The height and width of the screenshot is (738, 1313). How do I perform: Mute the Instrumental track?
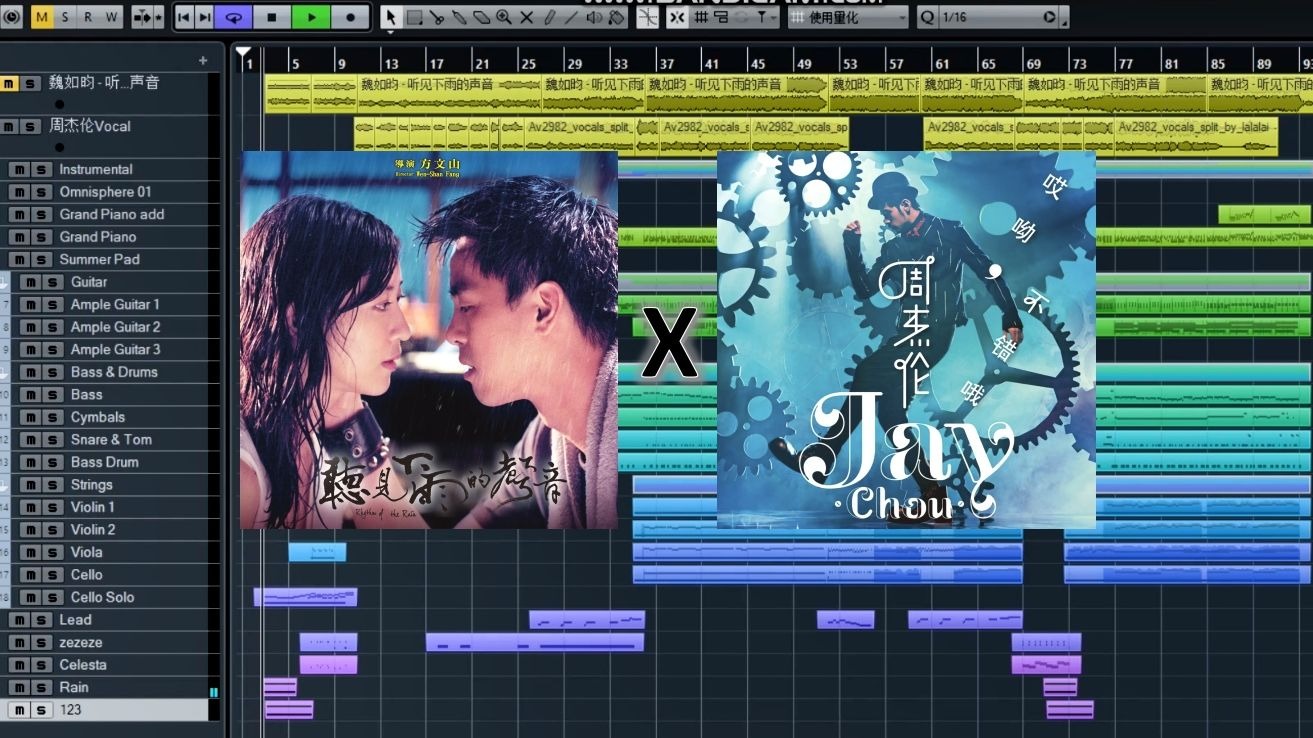(19, 170)
